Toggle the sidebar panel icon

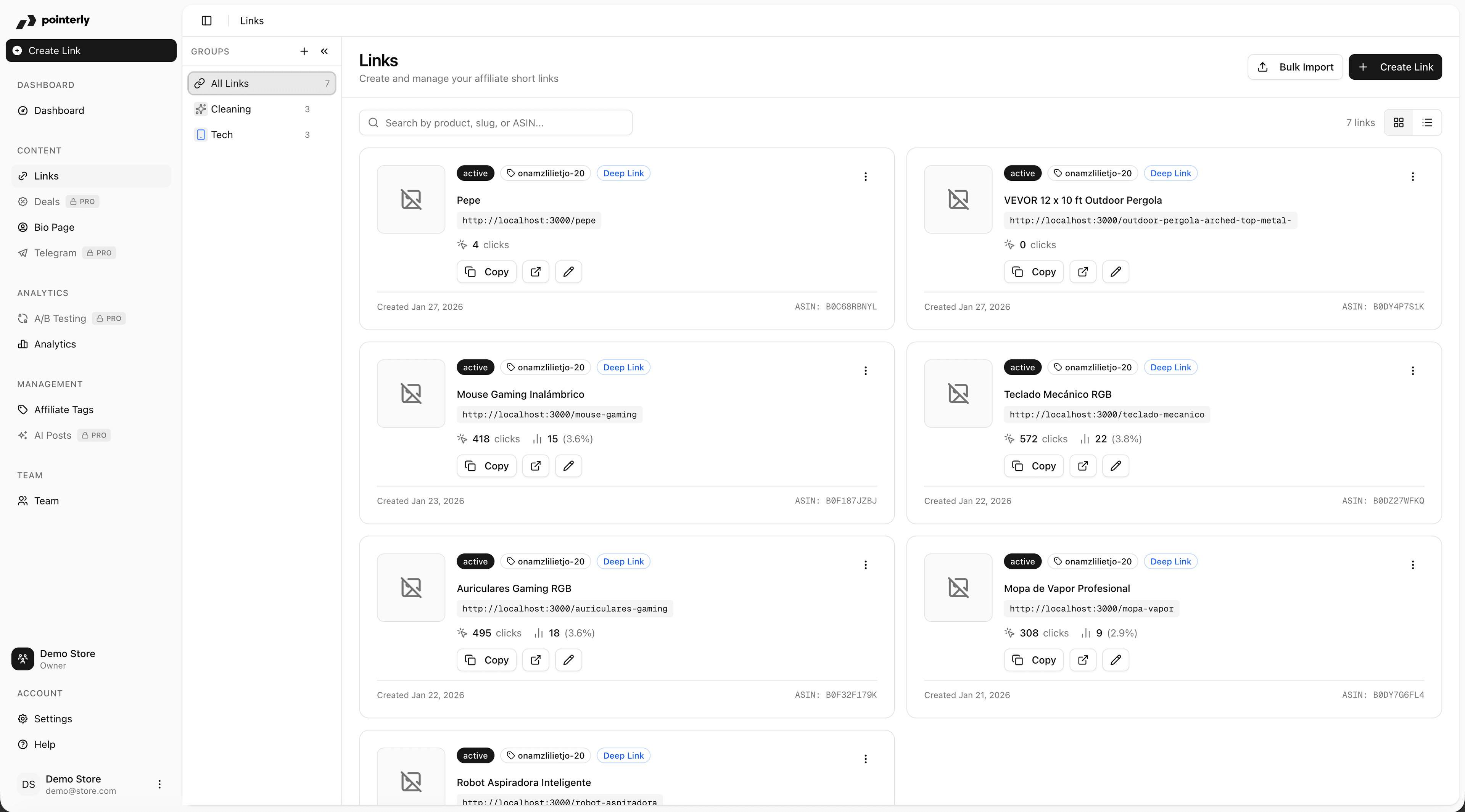point(206,21)
